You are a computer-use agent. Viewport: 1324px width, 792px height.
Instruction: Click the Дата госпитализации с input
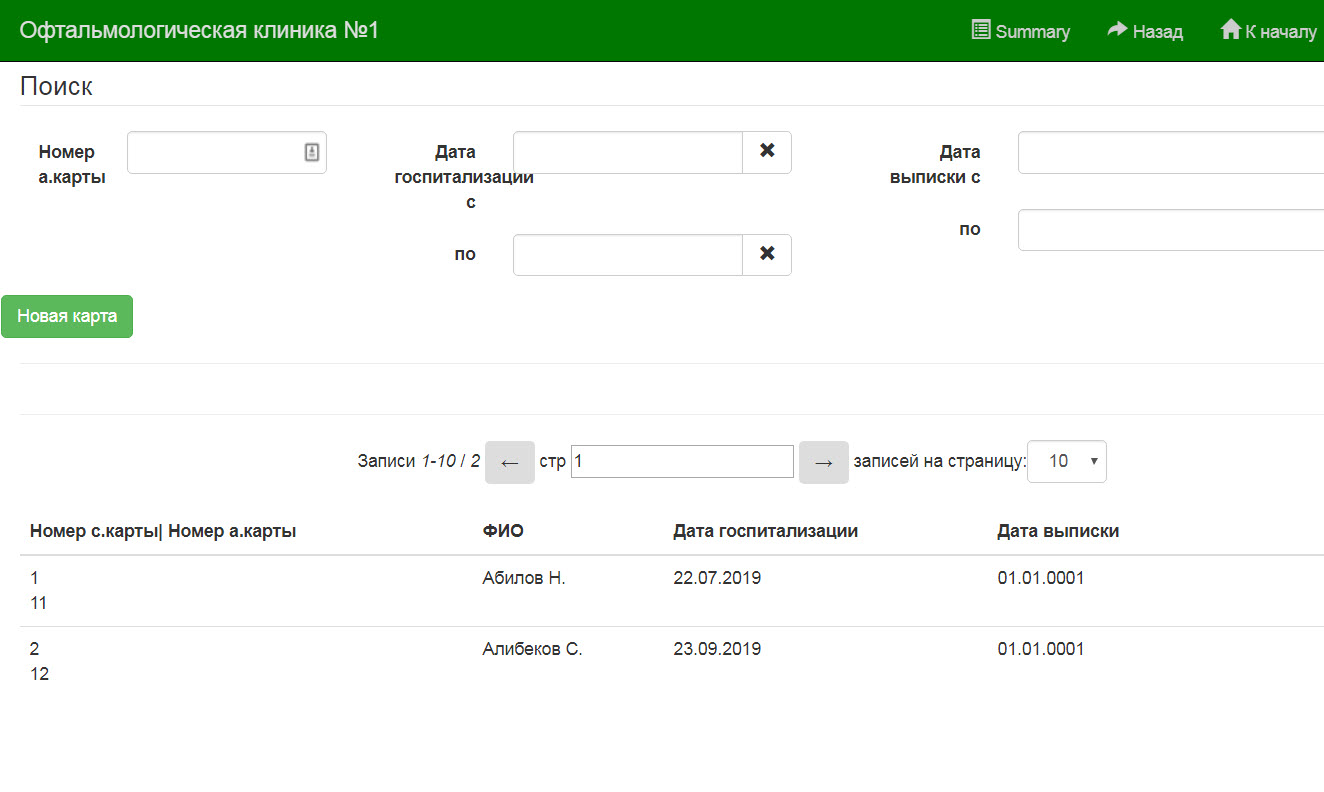627,152
